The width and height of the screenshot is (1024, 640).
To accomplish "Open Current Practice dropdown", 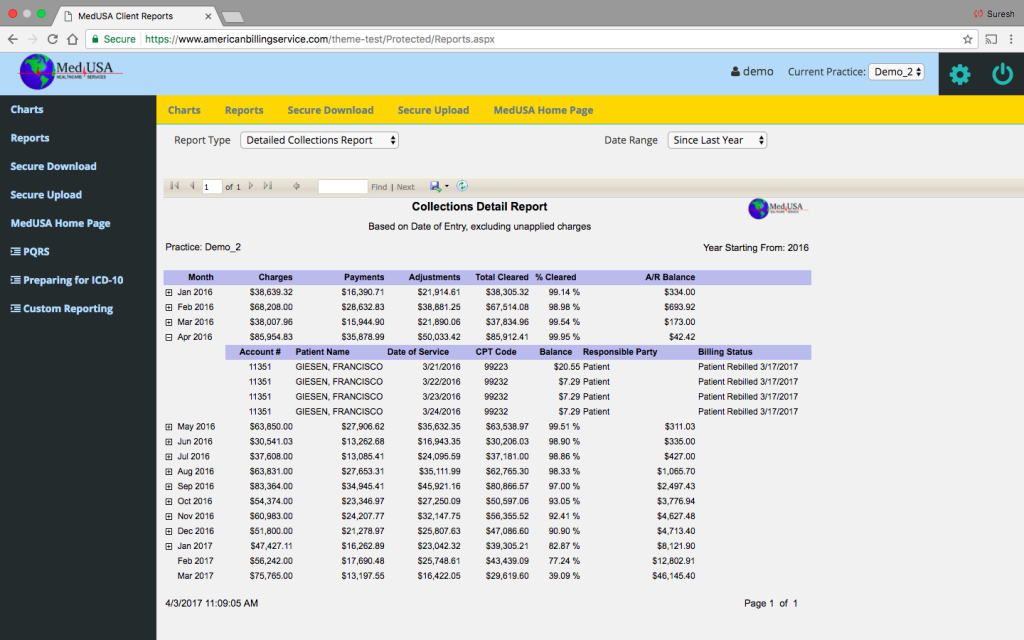I will point(896,72).
